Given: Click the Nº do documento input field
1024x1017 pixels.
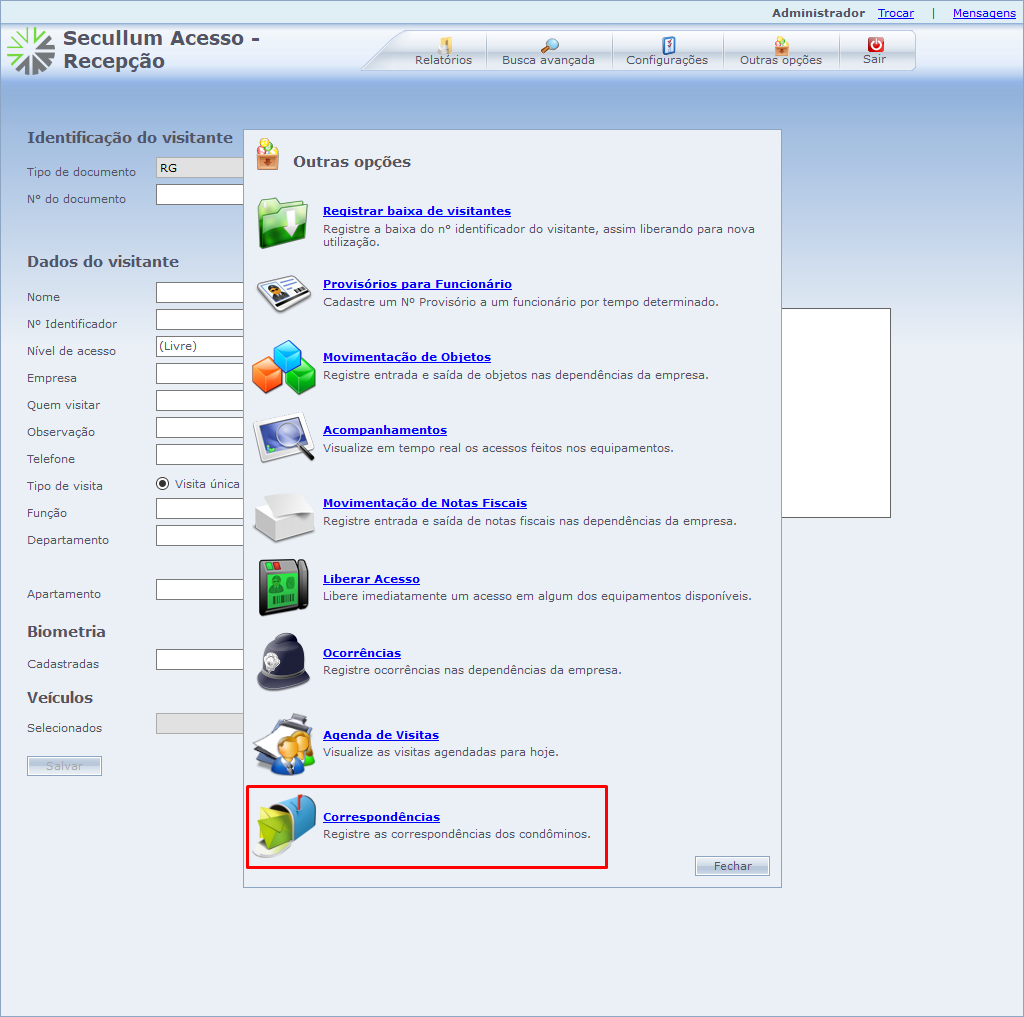Looking at the screenshot, I should (x=200, y=195).
